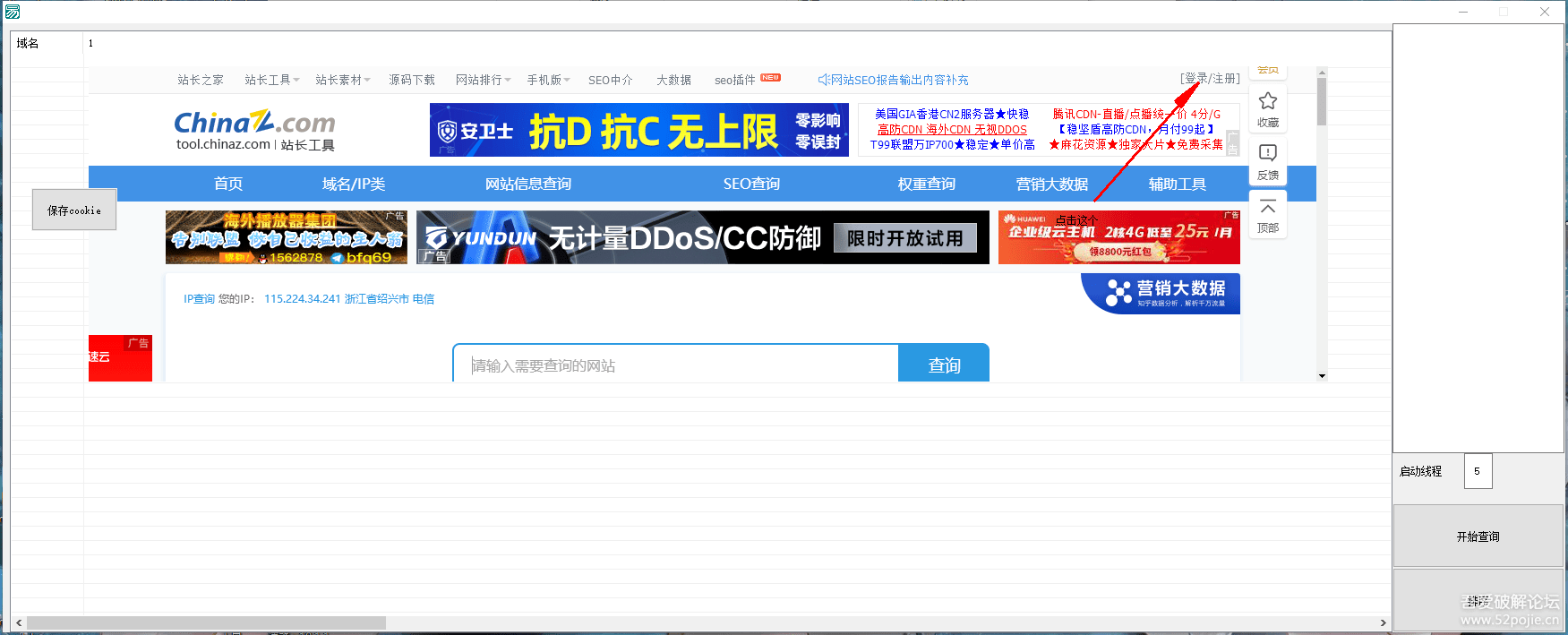Open the 安卫士 抗D抗C banner ad
Screen dimensions: 1568x635
click(x=639, y=130)
